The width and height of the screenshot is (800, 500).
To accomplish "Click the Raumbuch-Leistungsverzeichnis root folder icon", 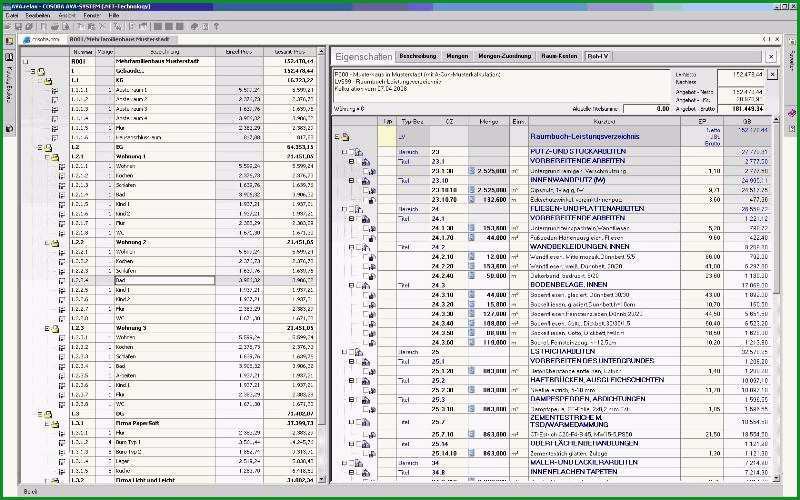I will click(345, 137).
